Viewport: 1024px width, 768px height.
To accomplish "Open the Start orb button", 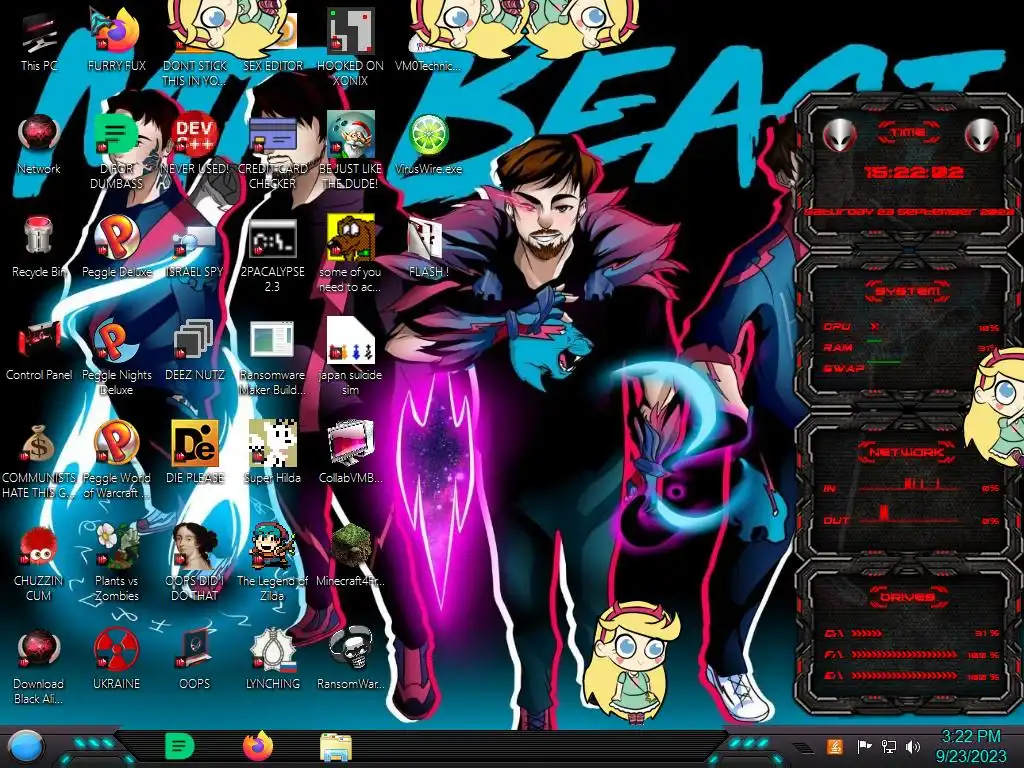I will click(25, 746).
